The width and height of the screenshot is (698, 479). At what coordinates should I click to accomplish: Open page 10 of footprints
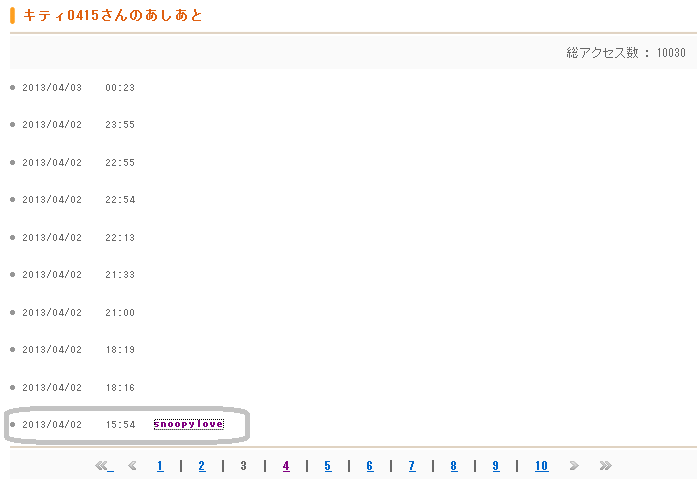click(x=541, y=466)
